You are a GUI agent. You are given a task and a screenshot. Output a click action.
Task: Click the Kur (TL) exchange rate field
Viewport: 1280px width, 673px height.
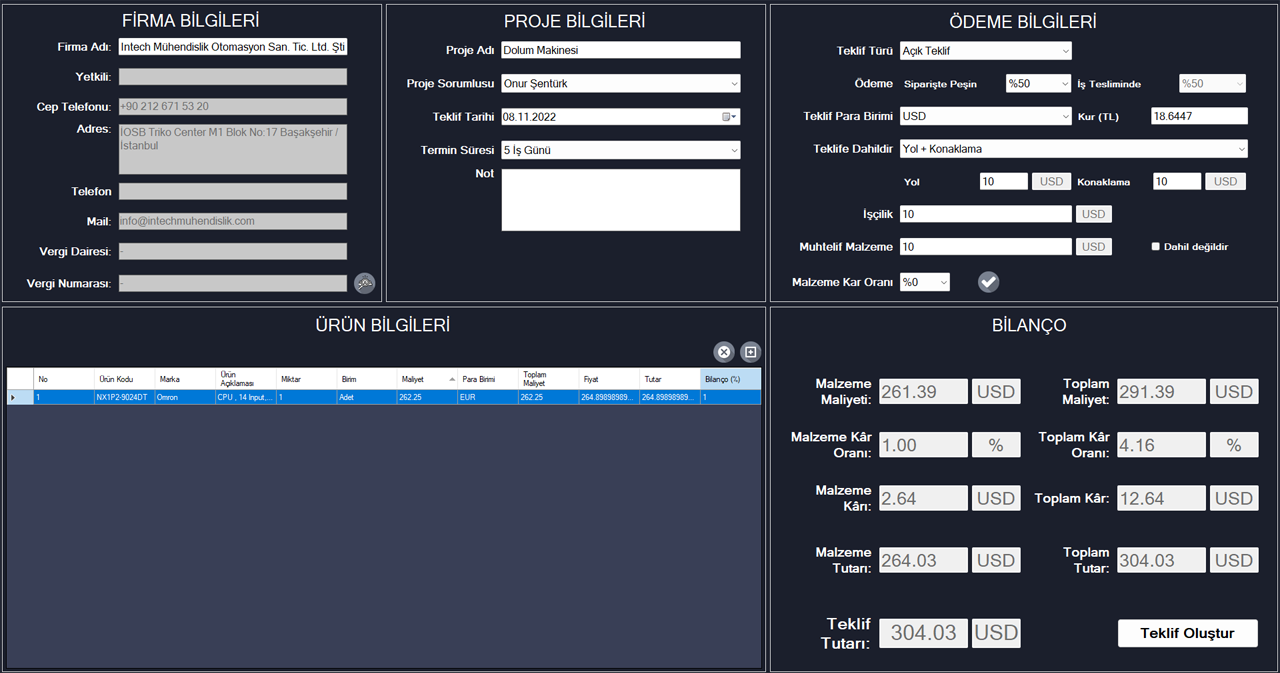tap(1199, 116)
